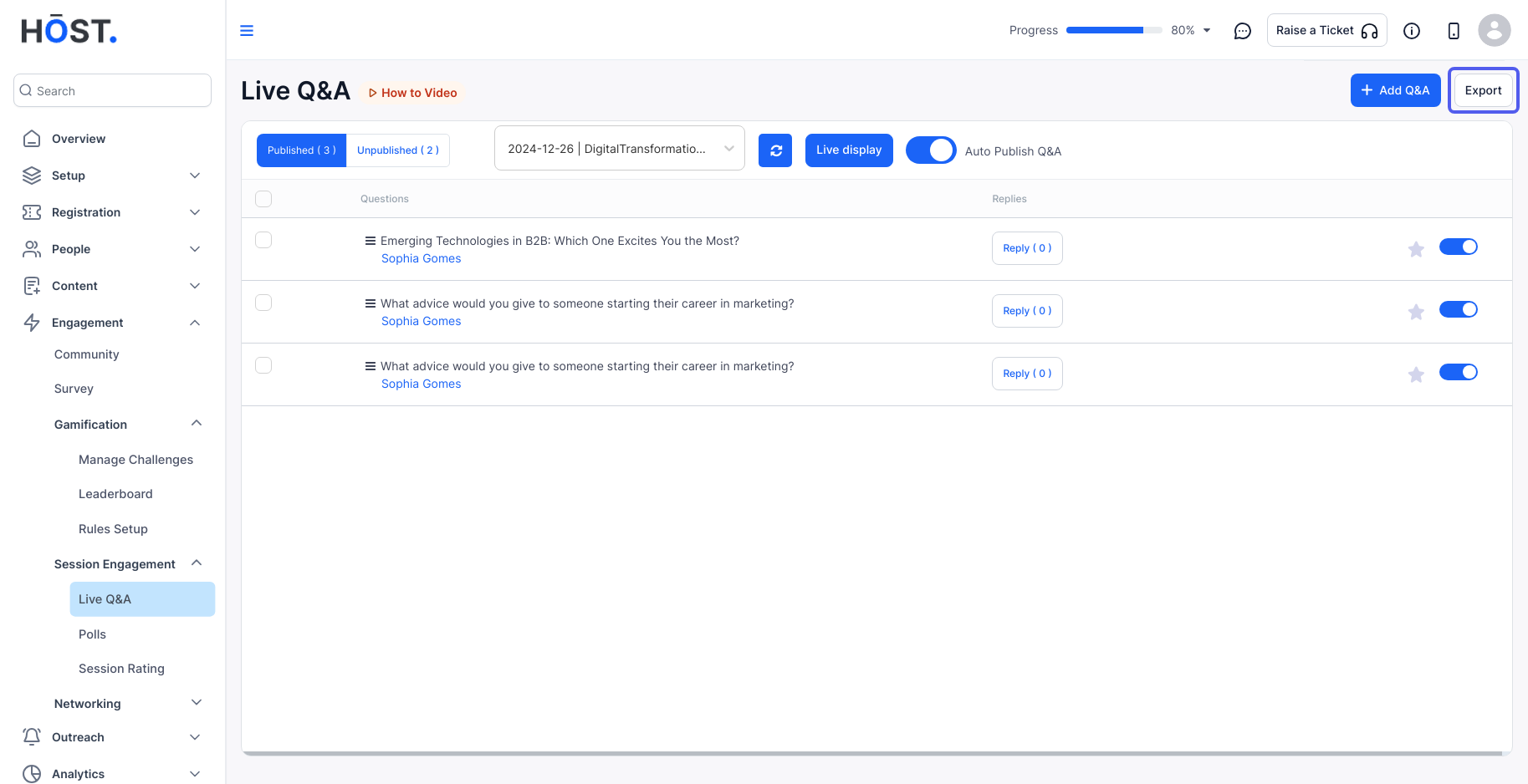Screen dimensions: 1528x784
Task: Open the Progress 80% dropdown arrow
Action: coord(1207,30)
